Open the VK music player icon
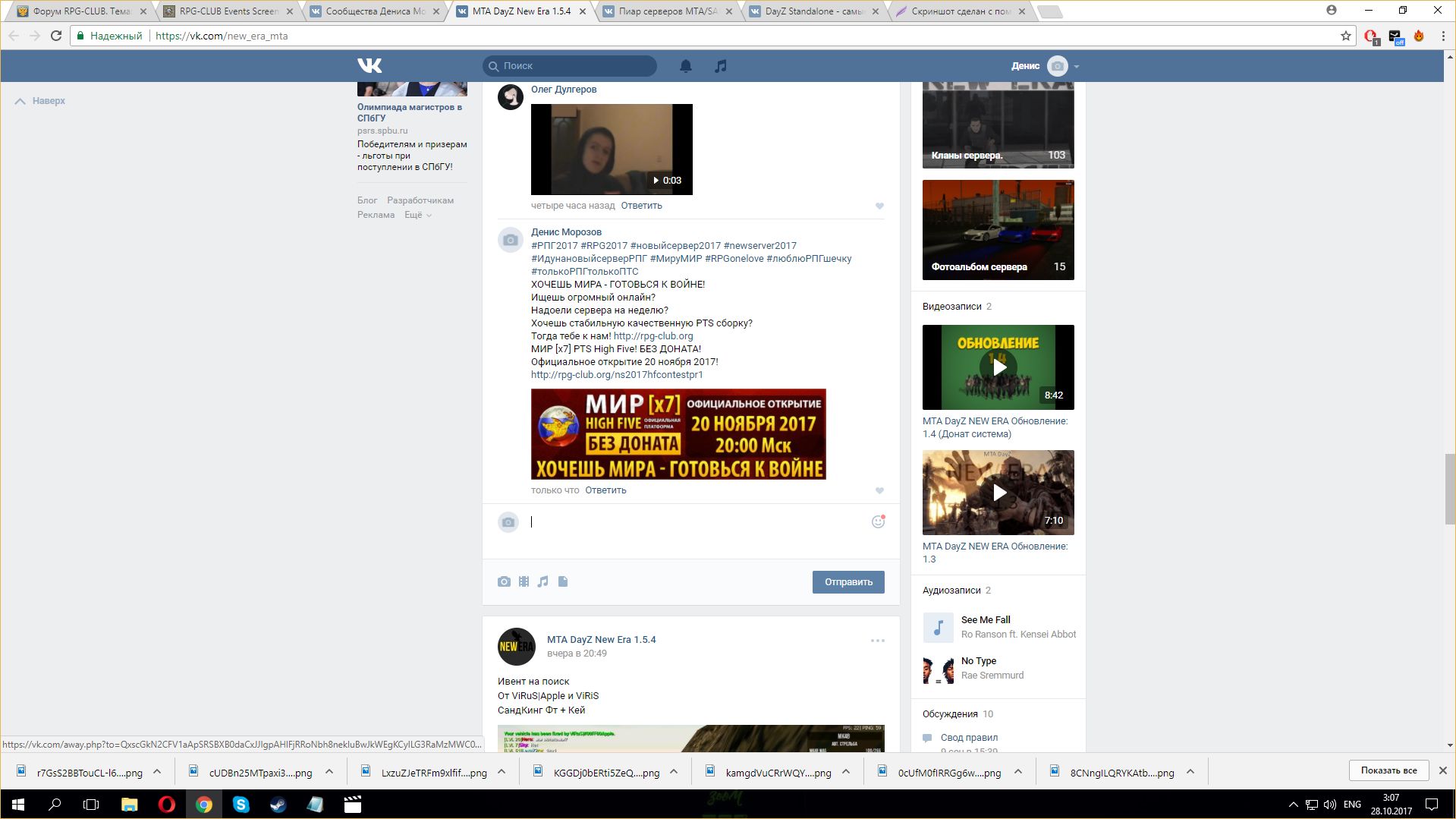Viewport: 1456px width, 819px height. [720, 66]
